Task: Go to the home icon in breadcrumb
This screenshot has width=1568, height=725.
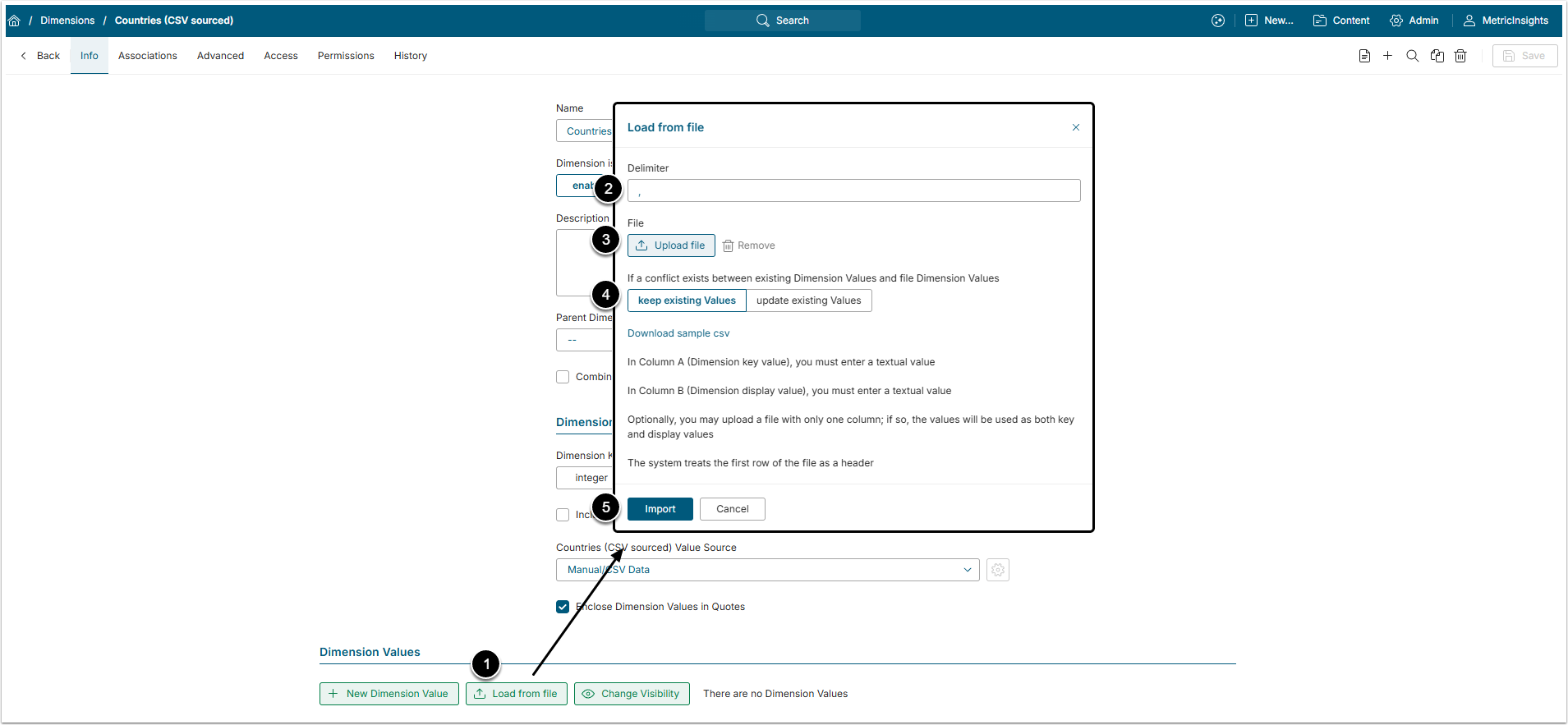Action: tap(14, 21)
